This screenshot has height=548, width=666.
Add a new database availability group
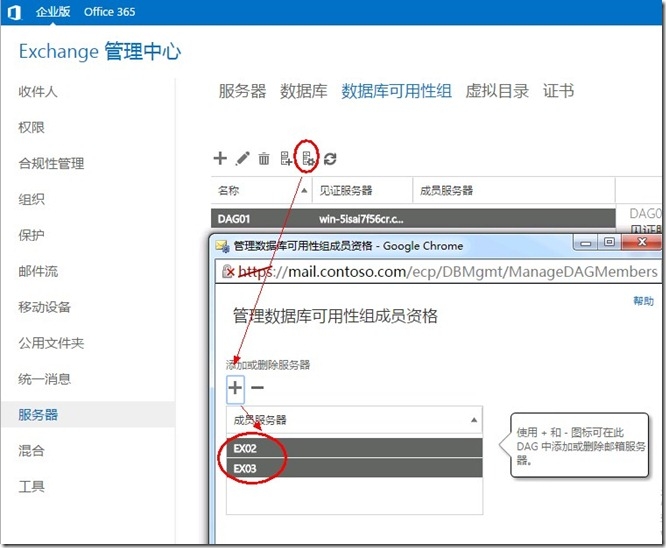pos(220,158)
